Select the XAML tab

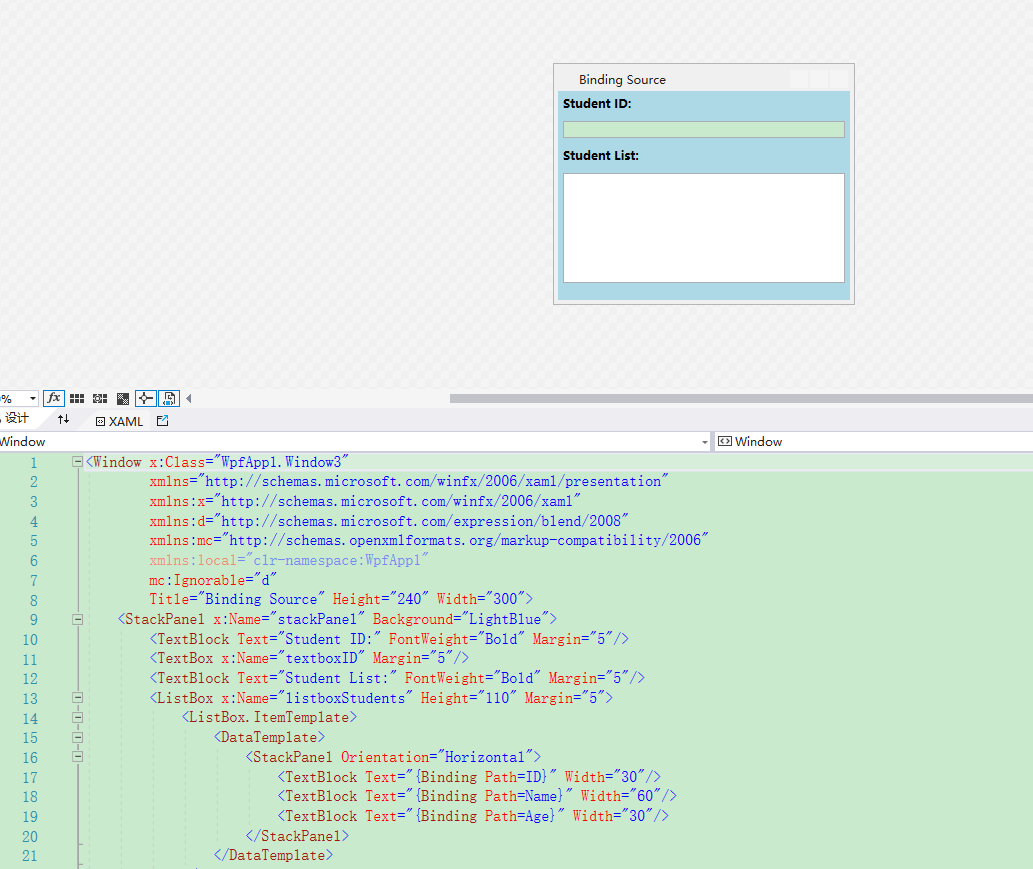point(120,420)
